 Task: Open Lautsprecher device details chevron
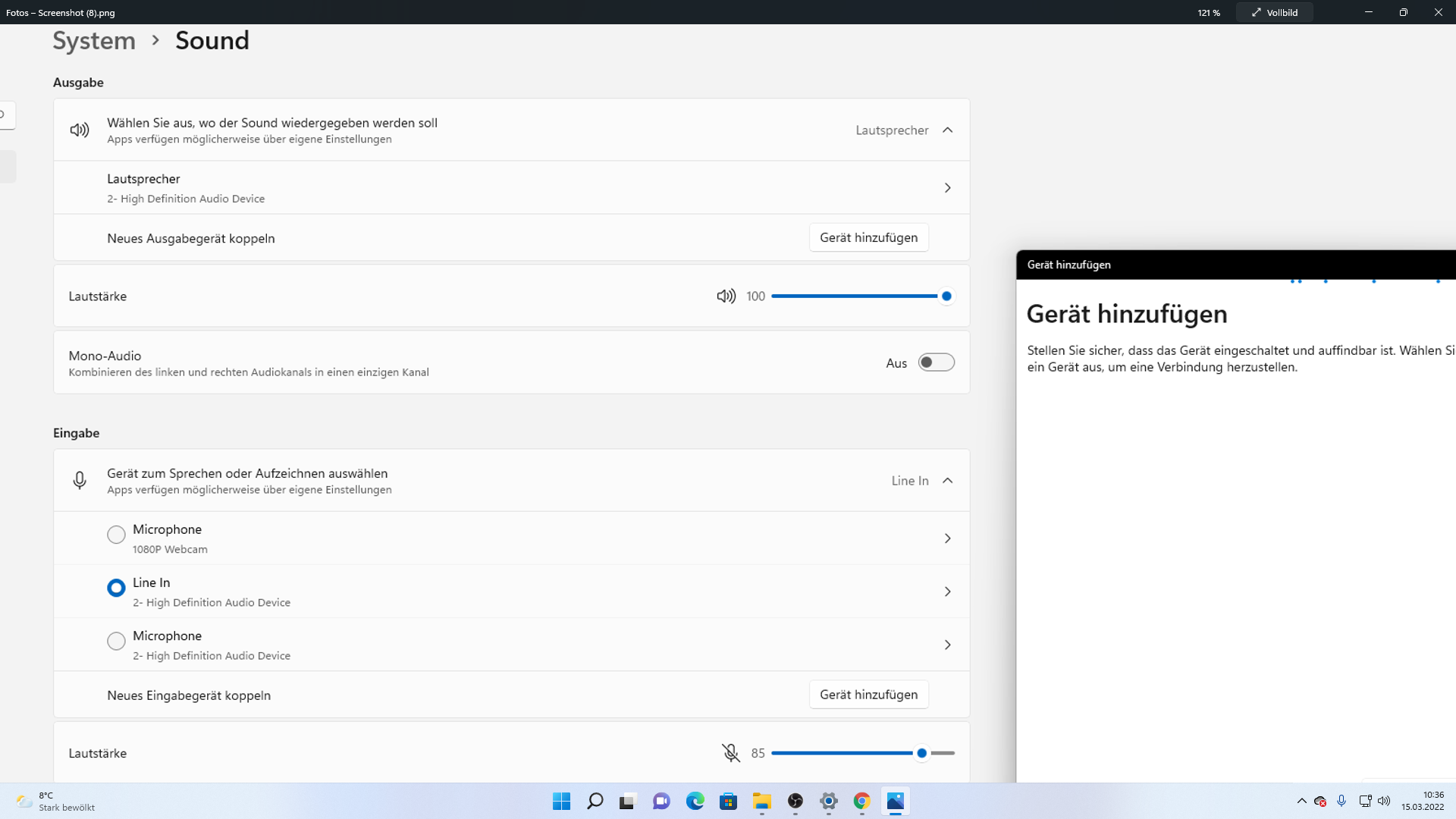point(947,187)
